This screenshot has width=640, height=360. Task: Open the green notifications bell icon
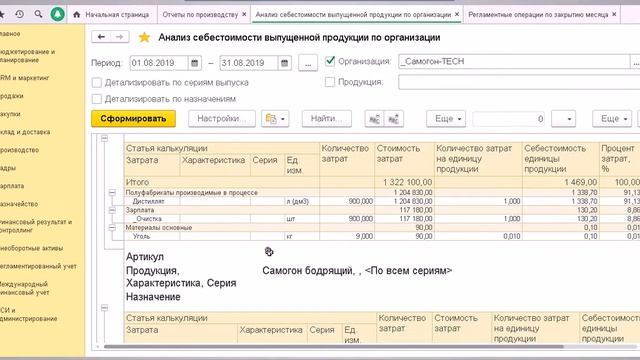tap(58, 14)
